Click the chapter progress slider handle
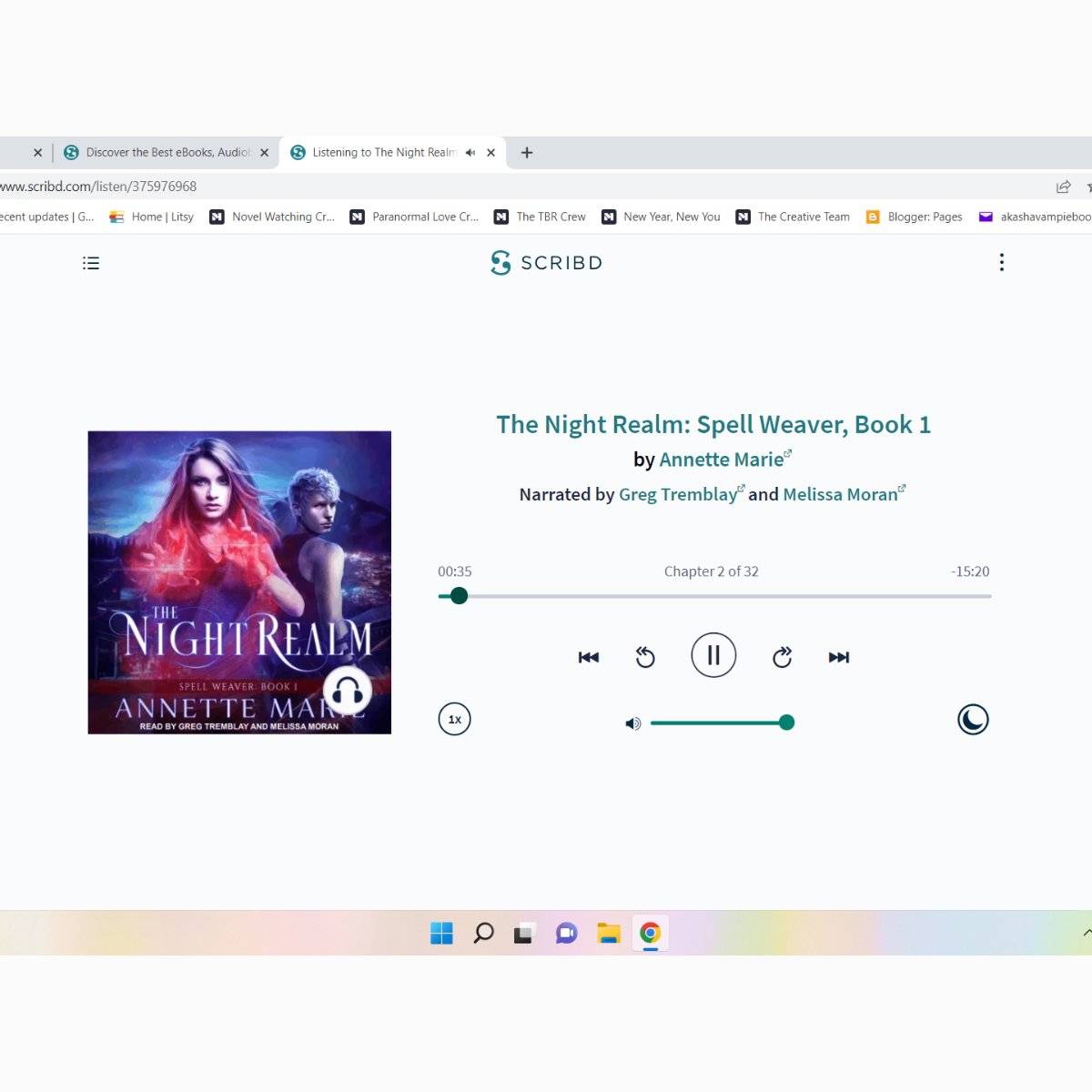1092x1092 pixels. pyautogui.click(x=460, y=596)
